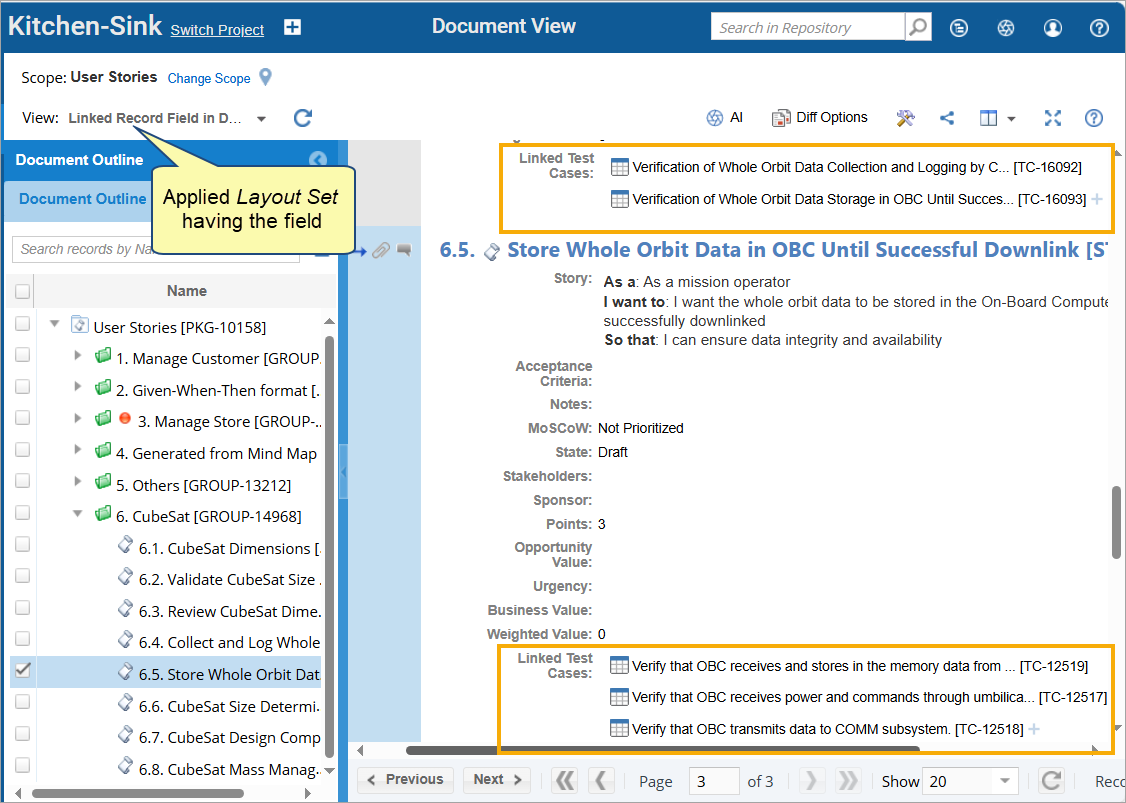Click the comments speech bubble icon
Screen dimensions: 1126x803
click(404, 250)
